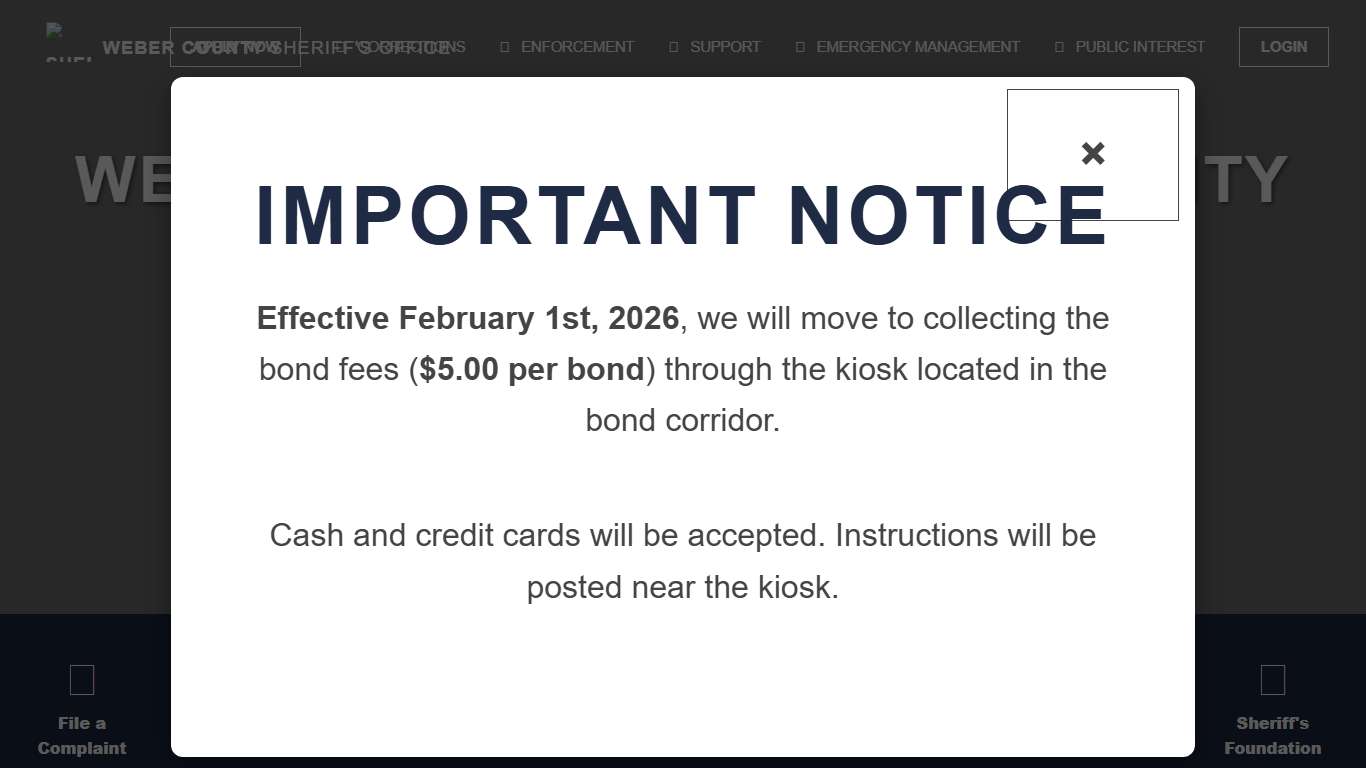Click the Sheriff's Foundation icon
Screen dimensions: 1366x768
[x=1272, y=680]
